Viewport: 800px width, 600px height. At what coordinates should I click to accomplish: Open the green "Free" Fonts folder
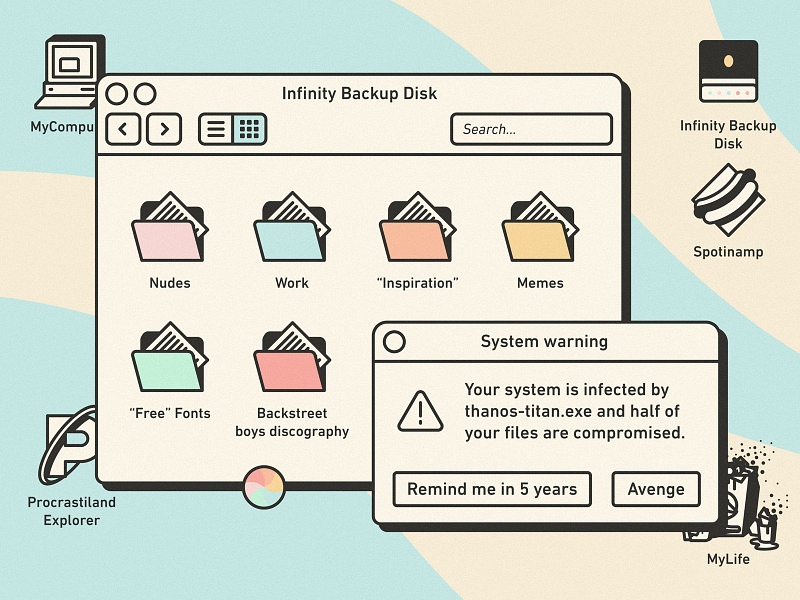[x=169, y=357]
